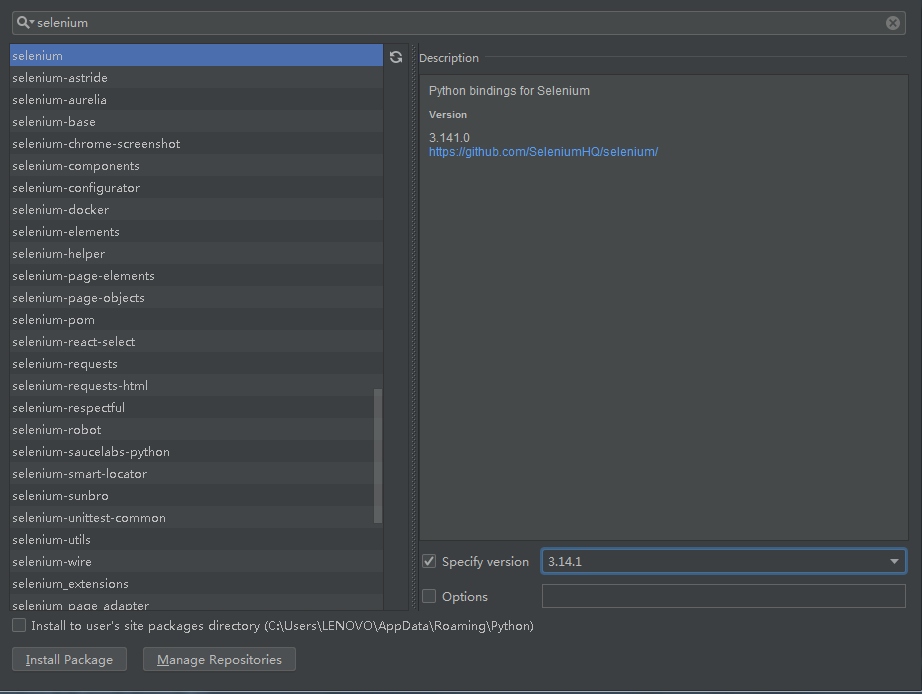
Task: Select selenium-elements package
Action: [196, 232]
